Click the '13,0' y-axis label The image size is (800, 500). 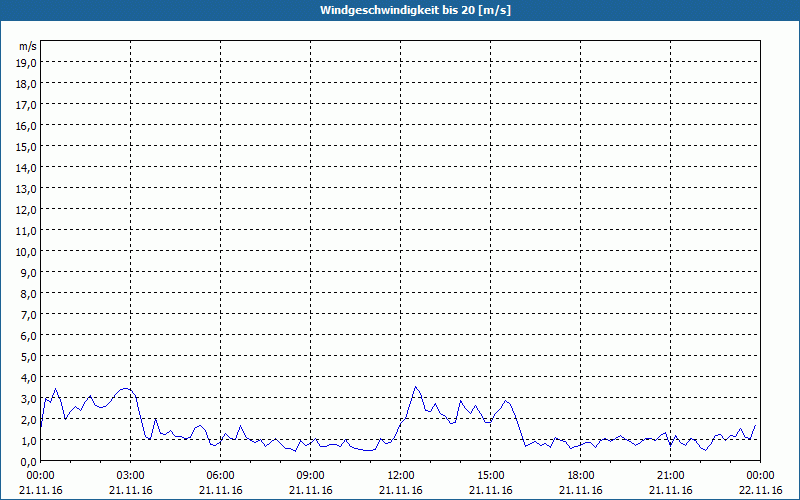click(28, 189)
